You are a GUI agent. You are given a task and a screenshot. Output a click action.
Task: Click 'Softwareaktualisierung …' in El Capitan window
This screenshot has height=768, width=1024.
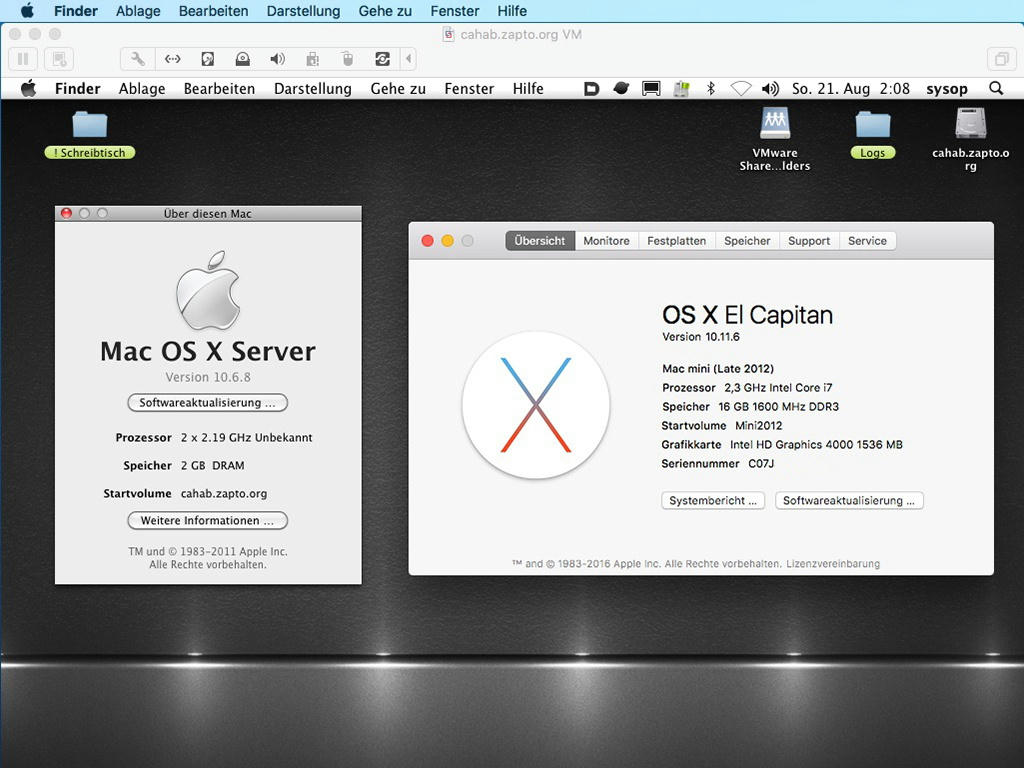coord(849,500)
